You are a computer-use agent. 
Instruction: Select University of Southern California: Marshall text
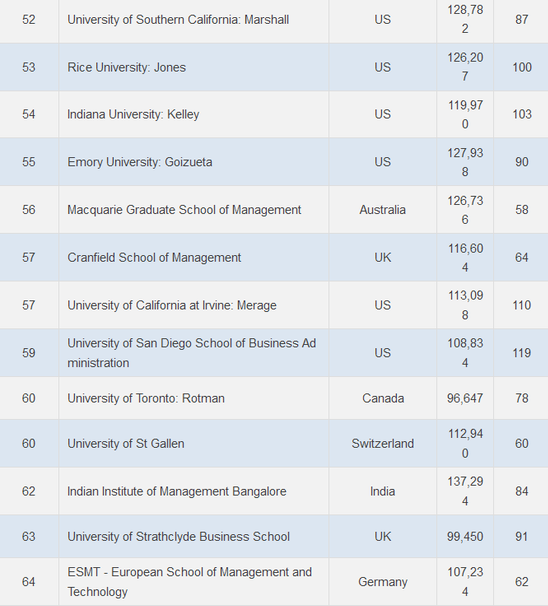pos(178,19)
